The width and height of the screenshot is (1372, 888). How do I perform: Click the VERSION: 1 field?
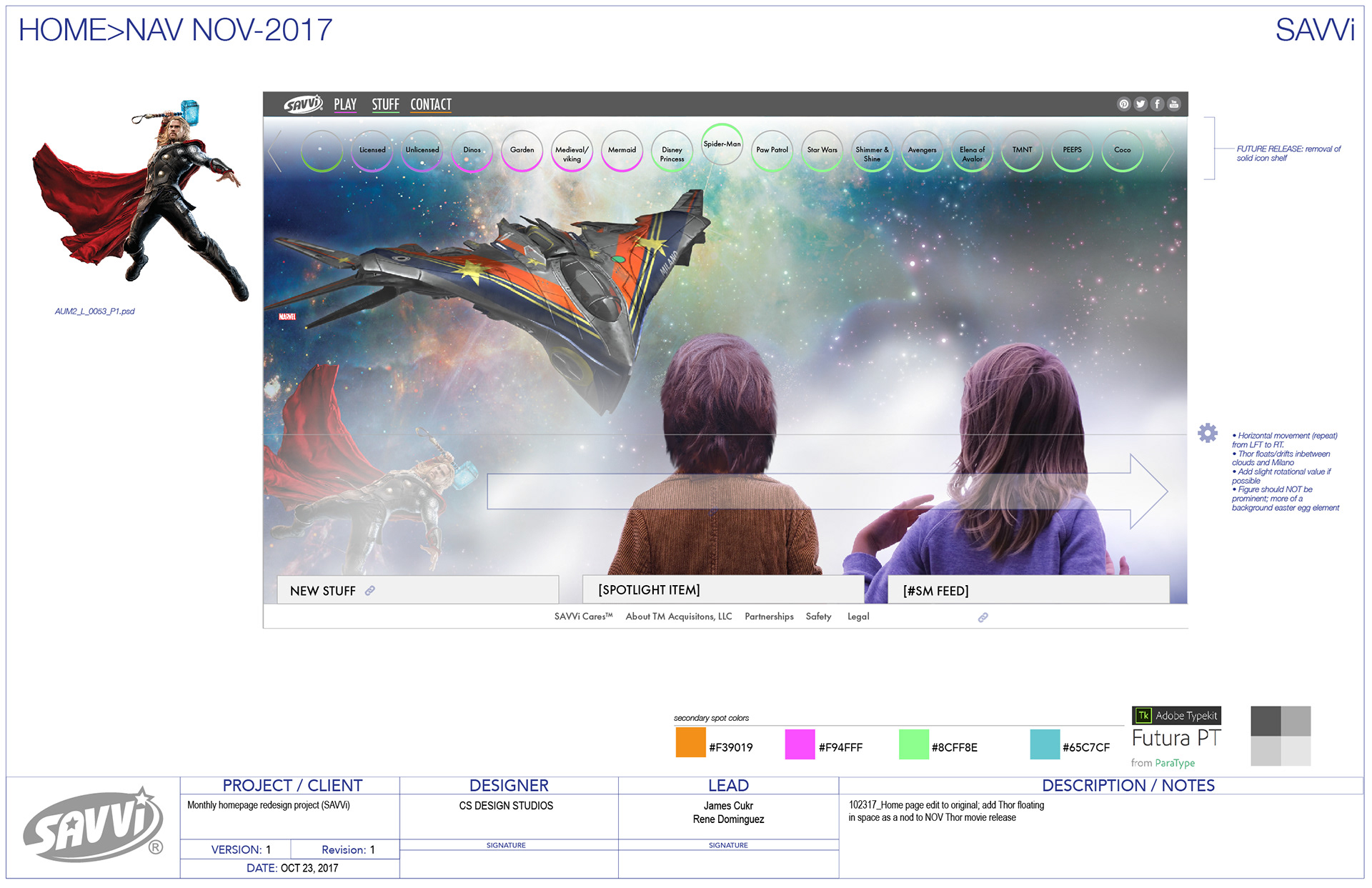241,849
